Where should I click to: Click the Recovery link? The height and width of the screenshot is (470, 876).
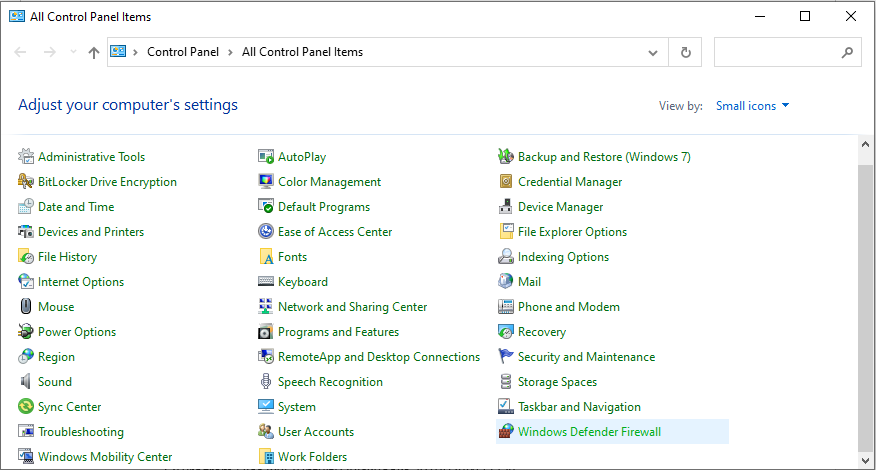click(x=541, y=332)
